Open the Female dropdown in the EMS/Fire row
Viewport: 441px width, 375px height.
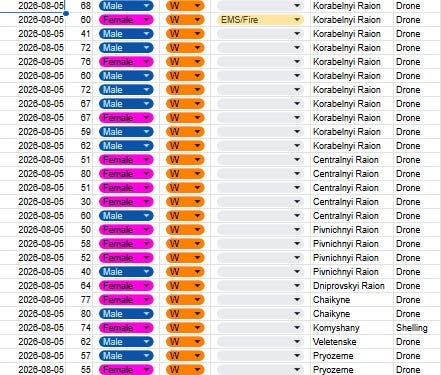pyautogui.click(x=126, y=20)
